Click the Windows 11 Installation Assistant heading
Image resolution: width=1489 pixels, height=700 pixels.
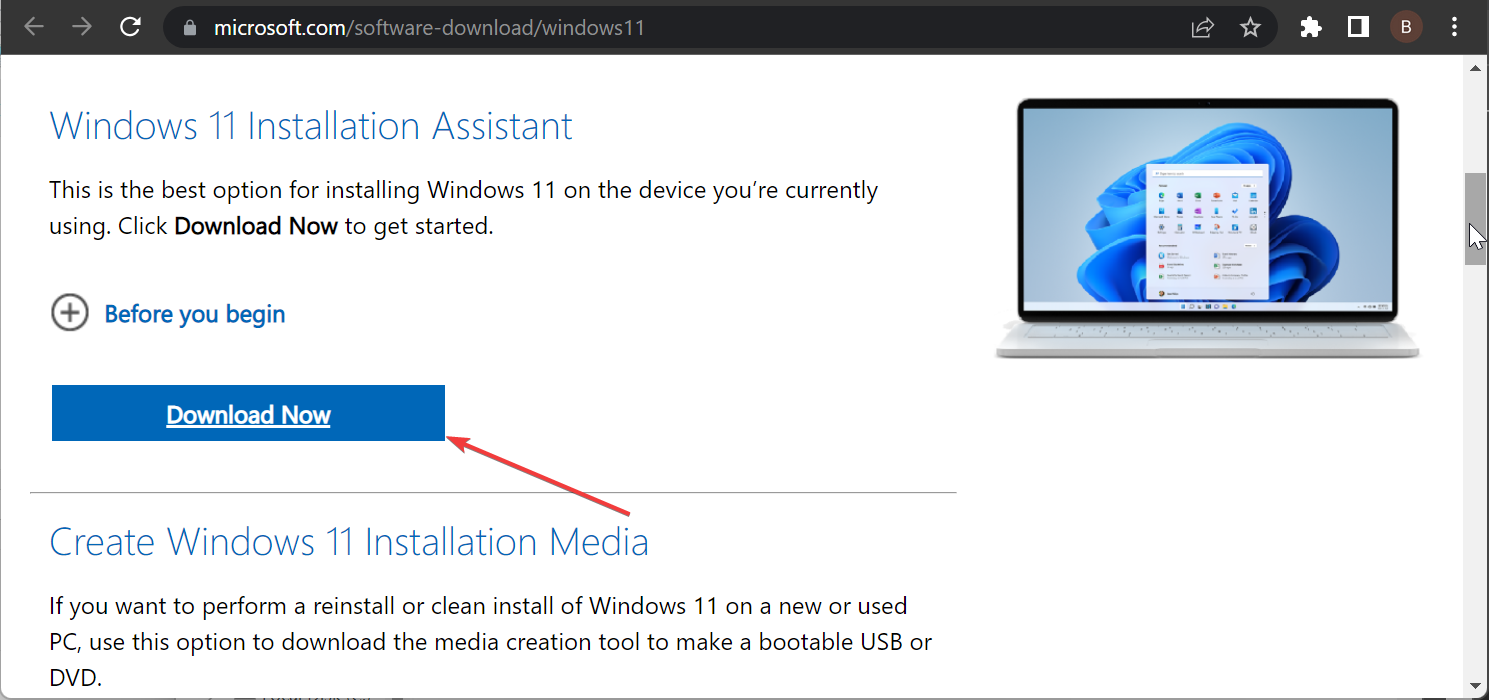[x=311, y=126]
